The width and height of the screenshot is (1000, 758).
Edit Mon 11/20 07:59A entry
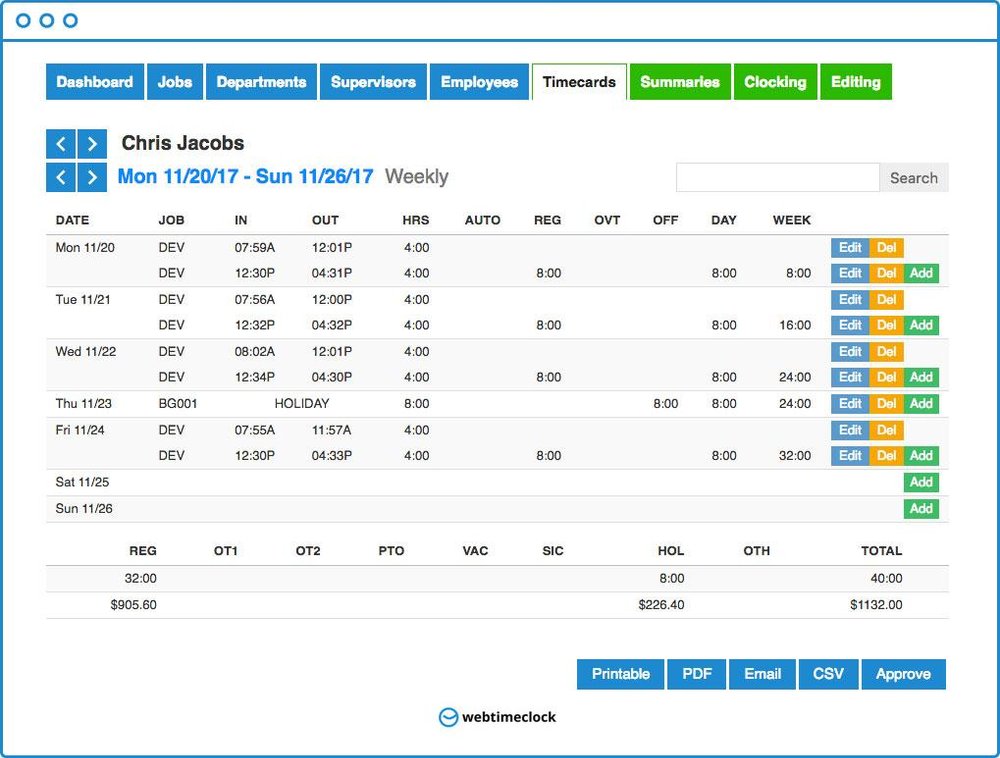click(x=849, y=247)
